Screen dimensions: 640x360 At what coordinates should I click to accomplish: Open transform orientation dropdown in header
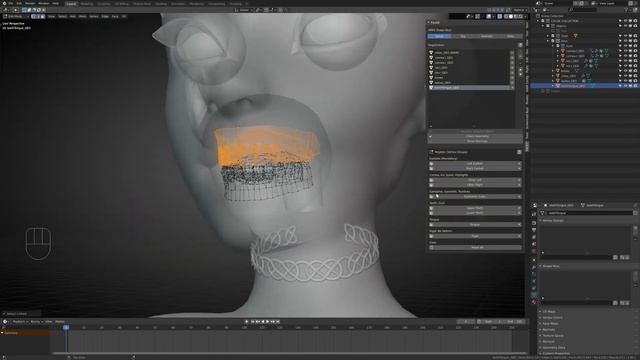(x=244, y=10)
